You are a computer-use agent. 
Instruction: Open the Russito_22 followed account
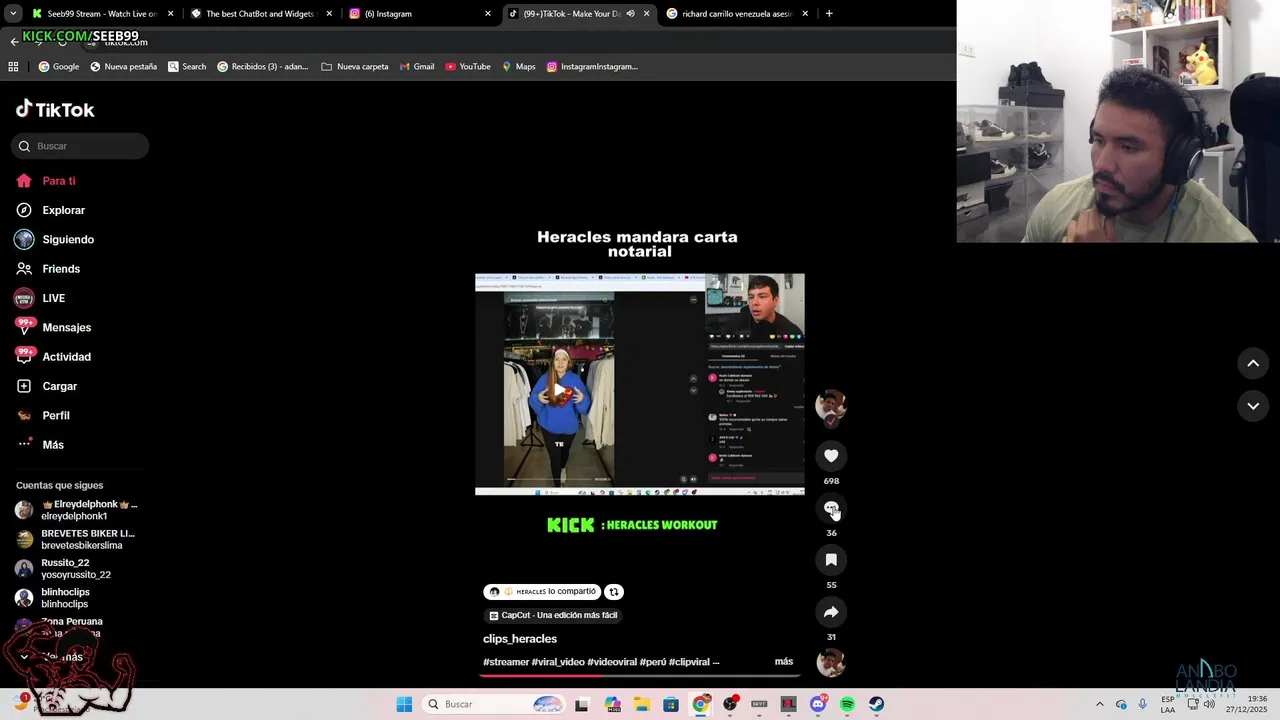tap(64, 568)
